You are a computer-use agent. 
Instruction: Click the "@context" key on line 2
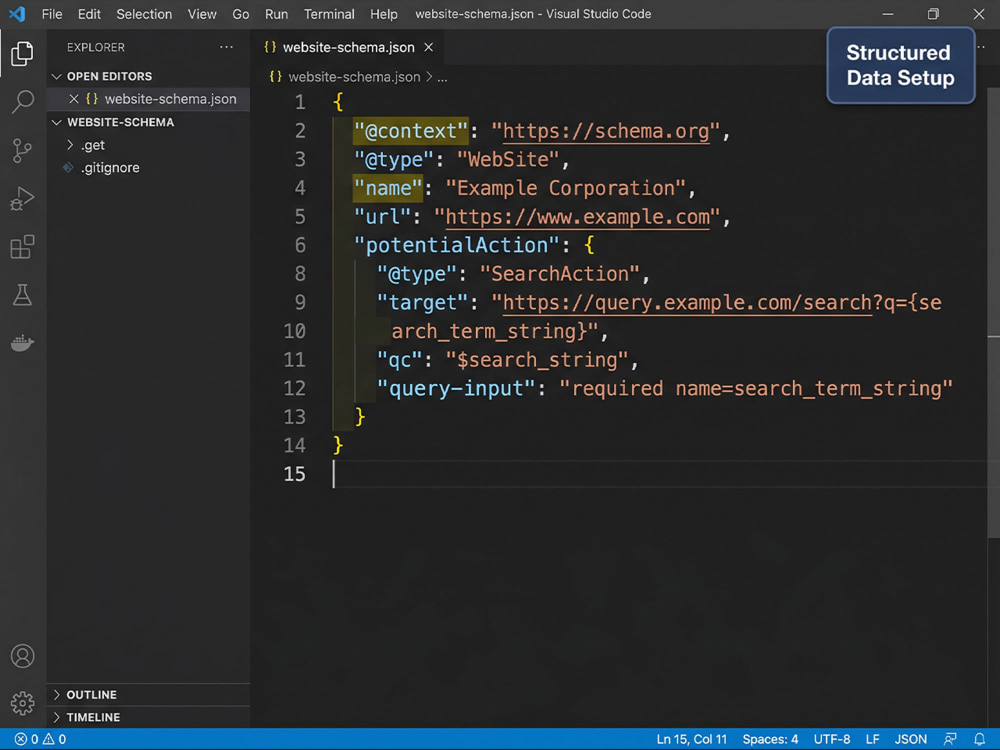click(411, 131)
